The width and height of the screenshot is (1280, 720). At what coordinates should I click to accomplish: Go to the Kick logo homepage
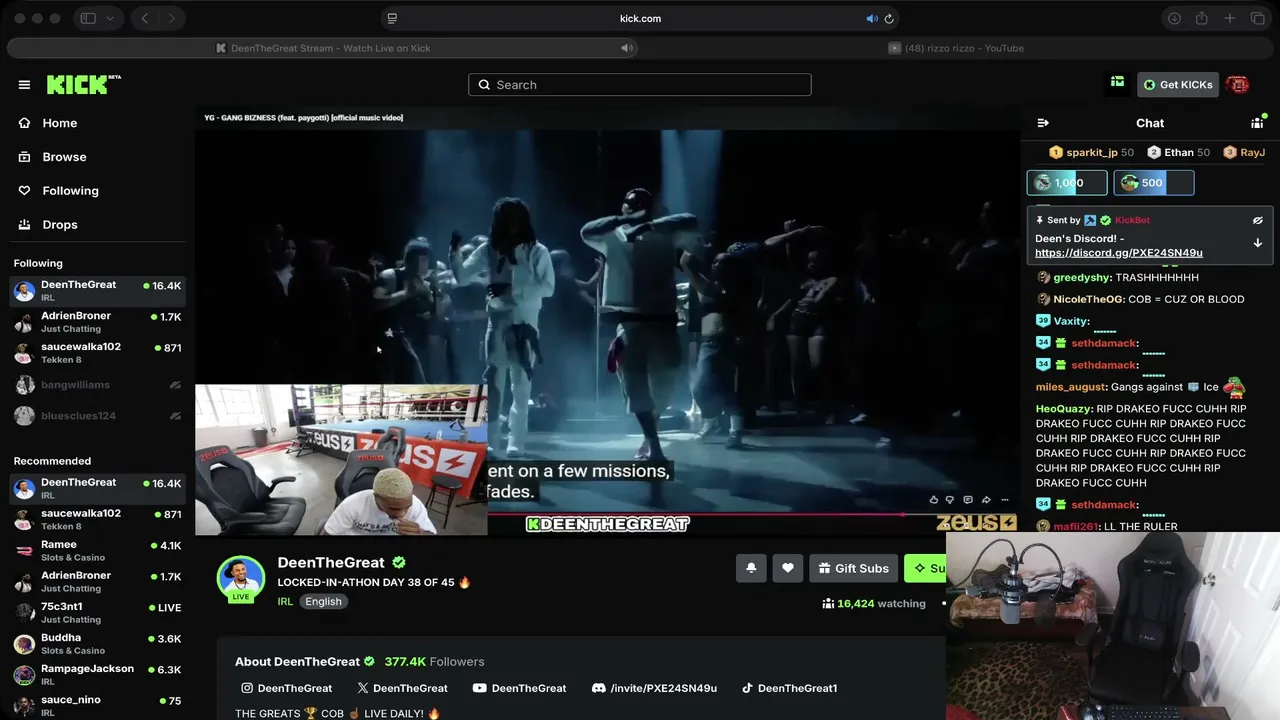(x=83, y=85)
